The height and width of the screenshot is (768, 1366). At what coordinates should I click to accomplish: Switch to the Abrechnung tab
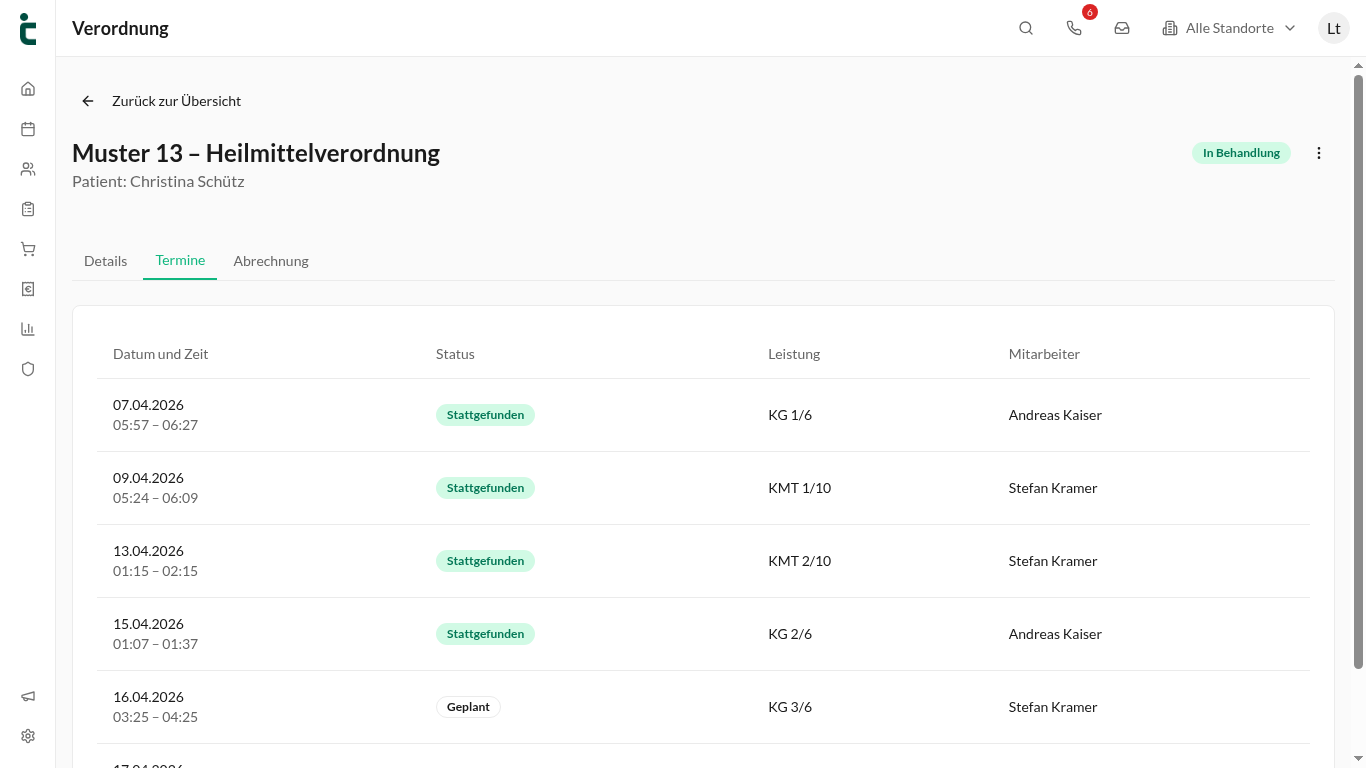pyautogui.click(x=271, y=261)
